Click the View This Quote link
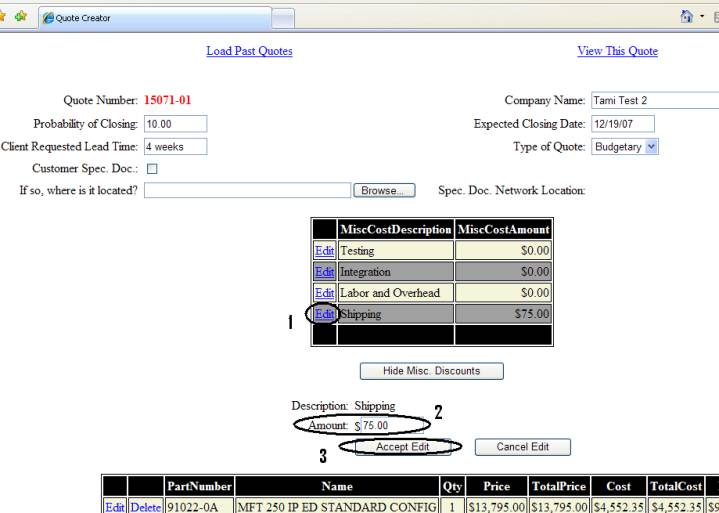This screenshot has width=719, height=513. pos(617,51)
